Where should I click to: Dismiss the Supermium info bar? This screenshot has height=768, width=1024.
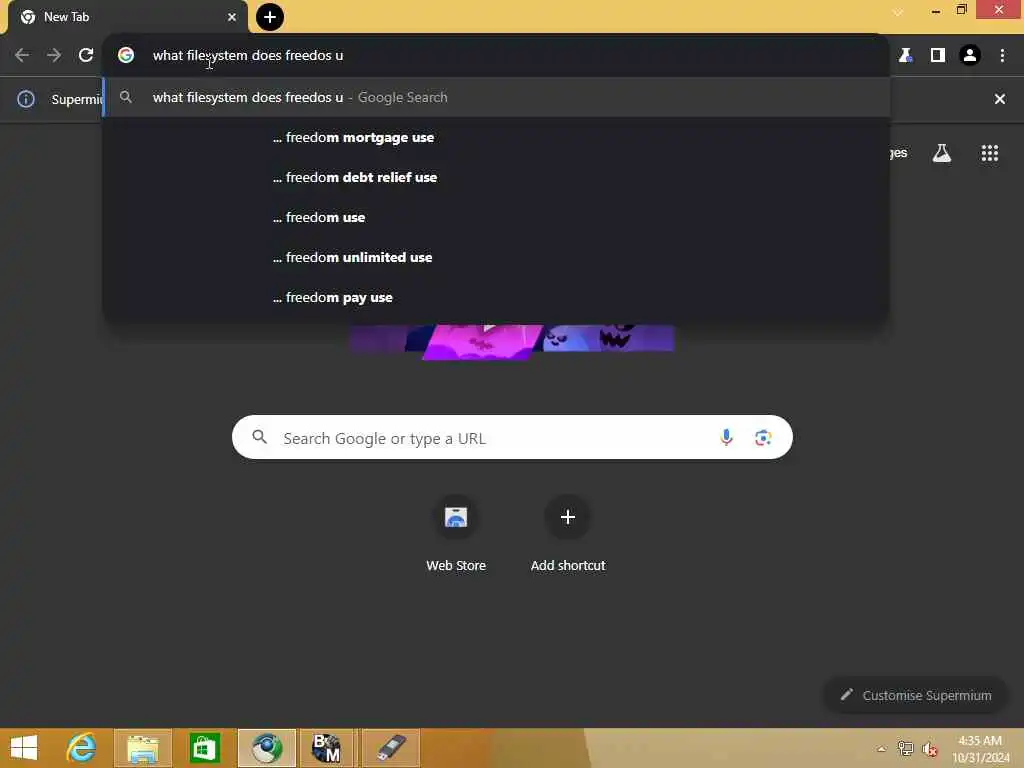(999, 99)
